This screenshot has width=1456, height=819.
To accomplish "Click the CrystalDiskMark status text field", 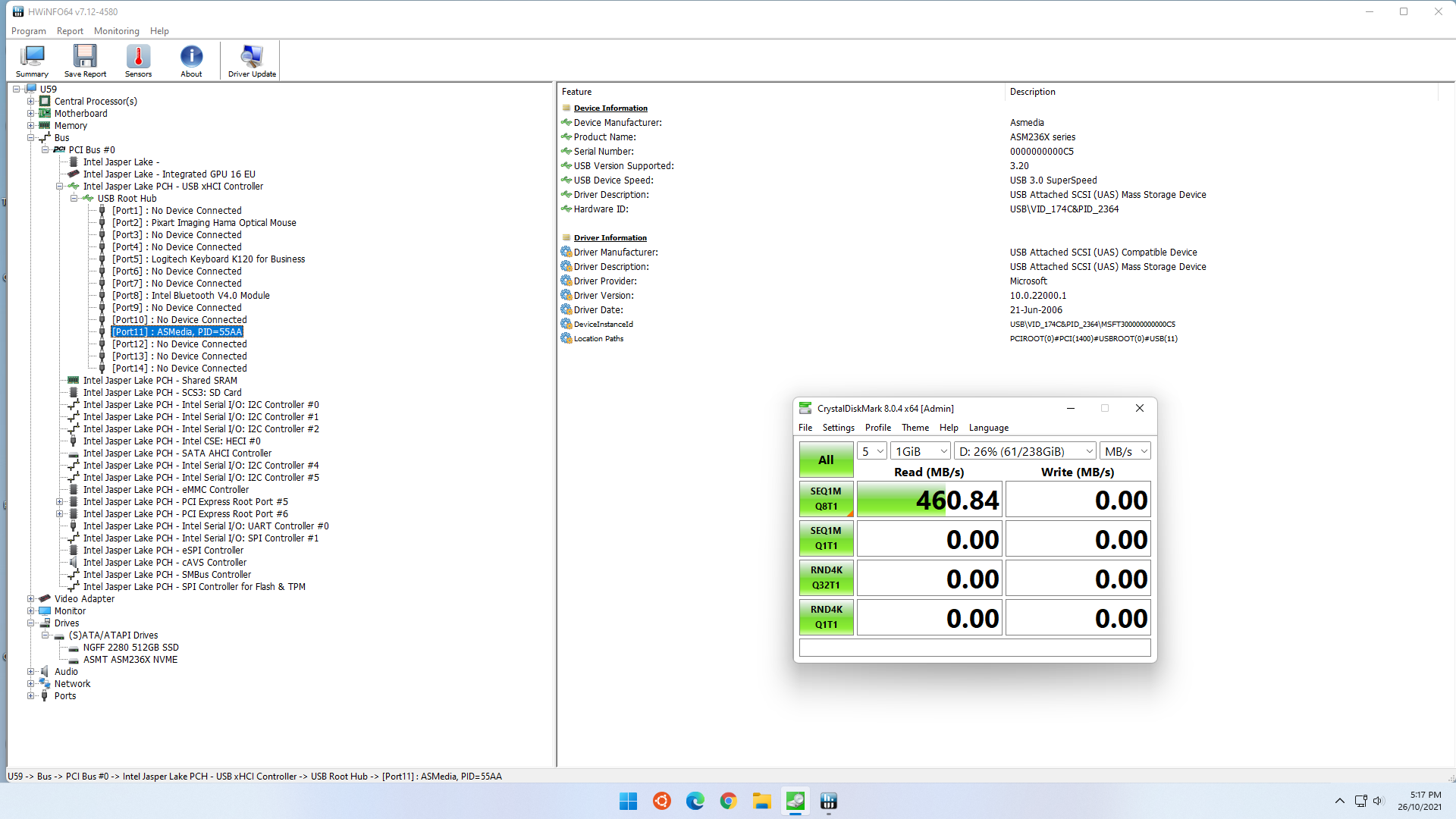I will click(x=974, y=648).
